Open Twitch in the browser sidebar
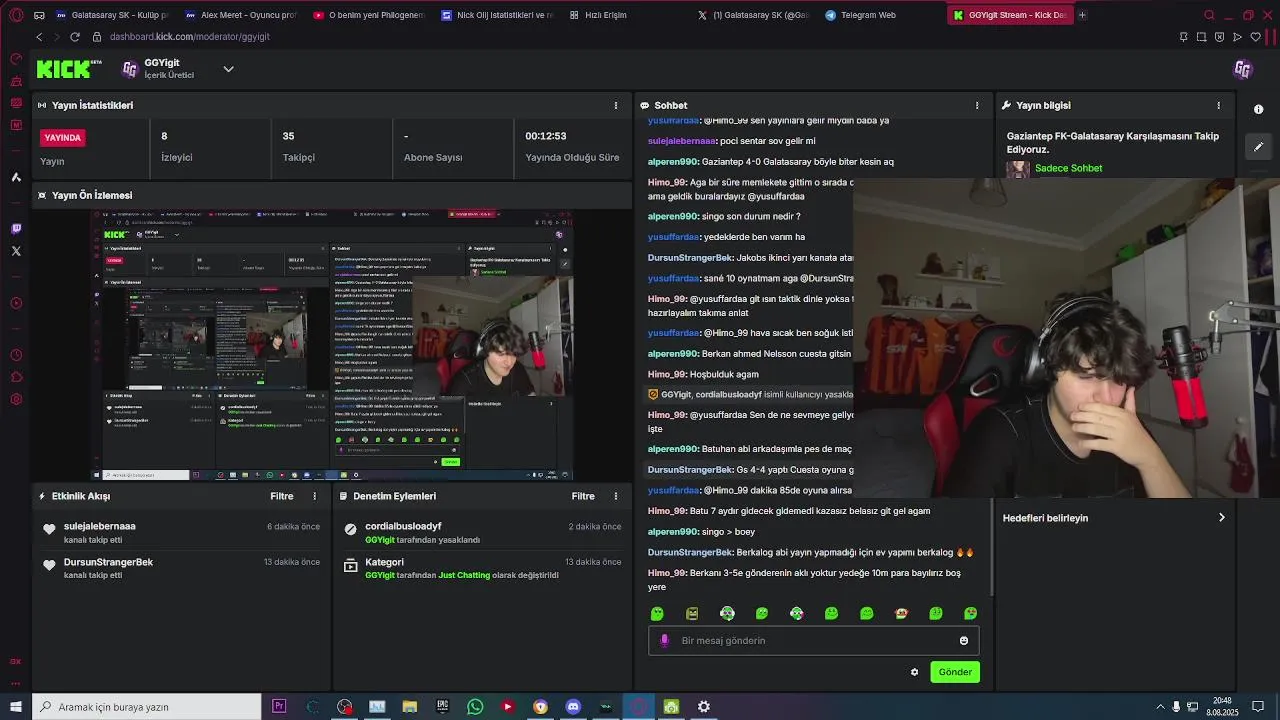1280x720 pixels. pos(16,229)
